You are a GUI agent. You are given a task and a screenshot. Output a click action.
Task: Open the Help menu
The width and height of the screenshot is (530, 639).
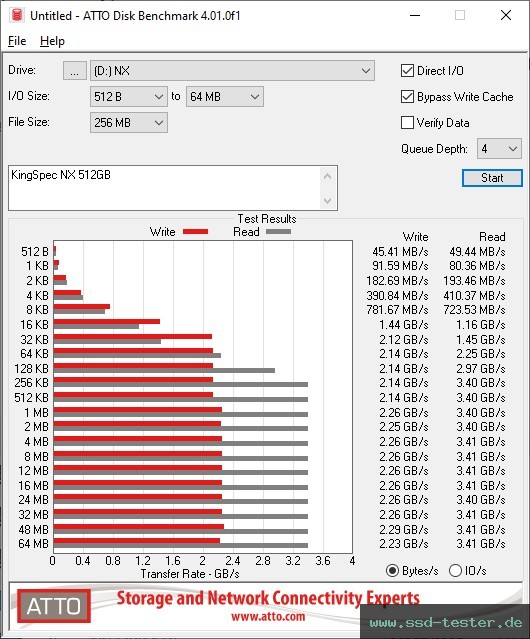52,41
